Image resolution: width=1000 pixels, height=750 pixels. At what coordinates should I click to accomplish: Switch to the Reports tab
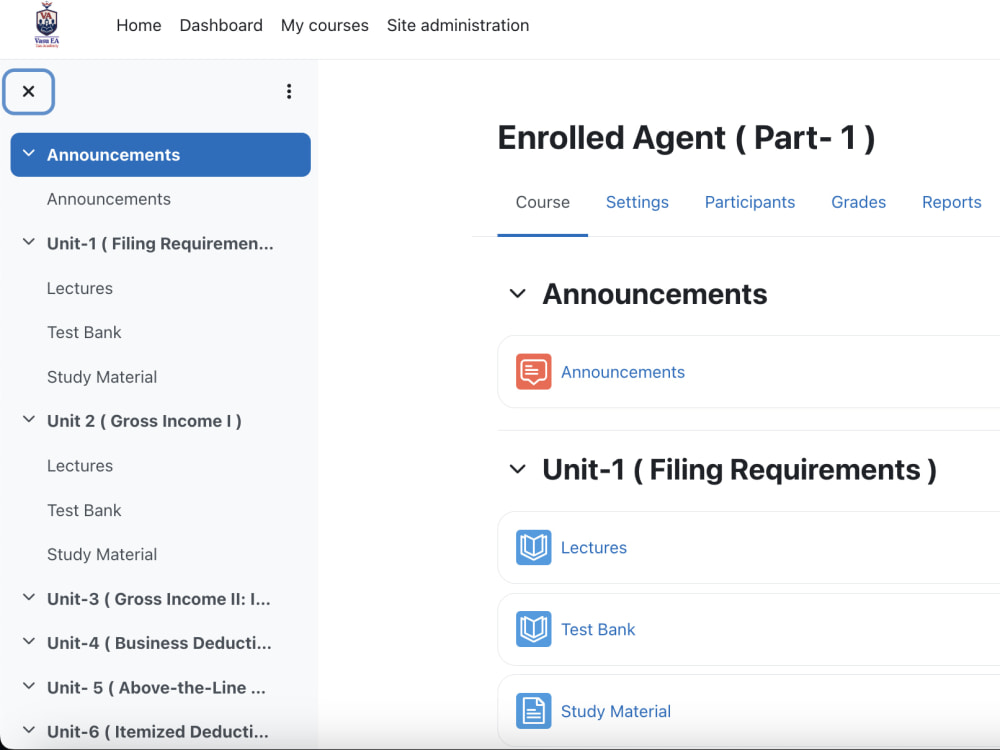(952, 203)
